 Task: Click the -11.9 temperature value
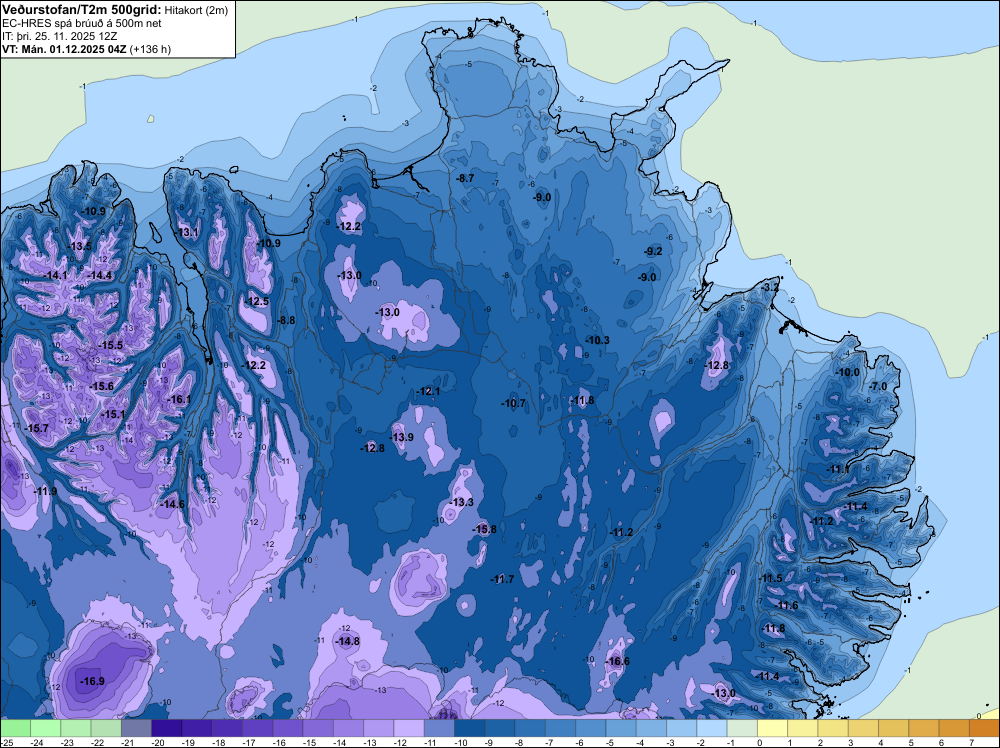(45, 491)
